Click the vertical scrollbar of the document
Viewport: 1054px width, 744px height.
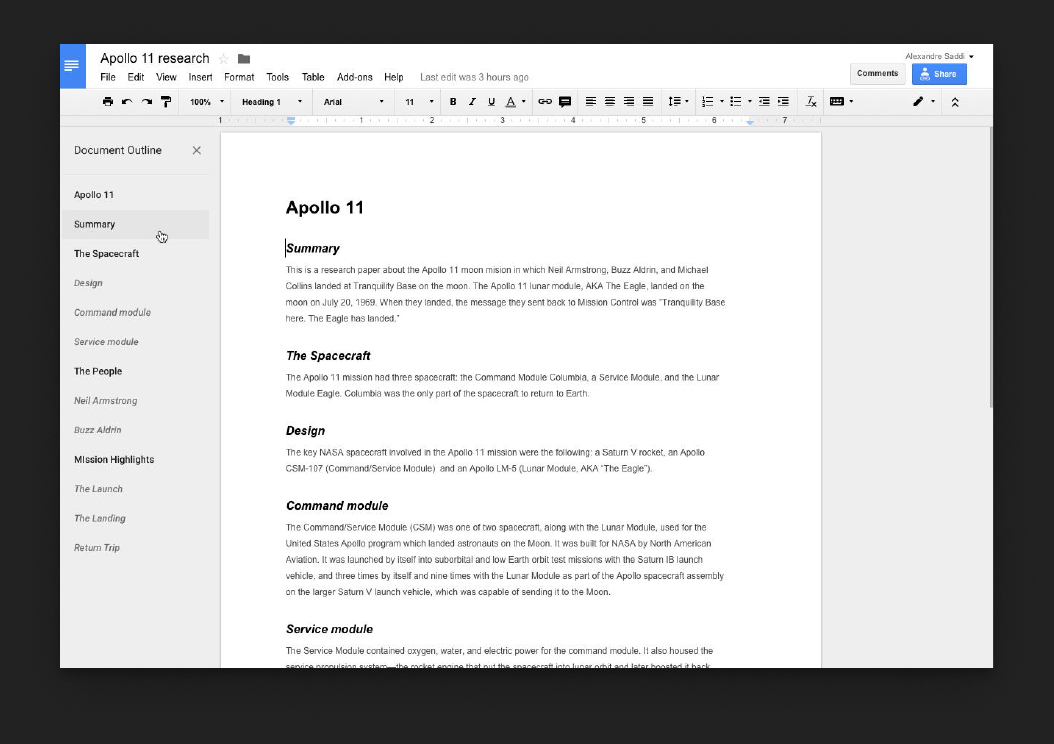pyautogui.click(x=990, y=267)
